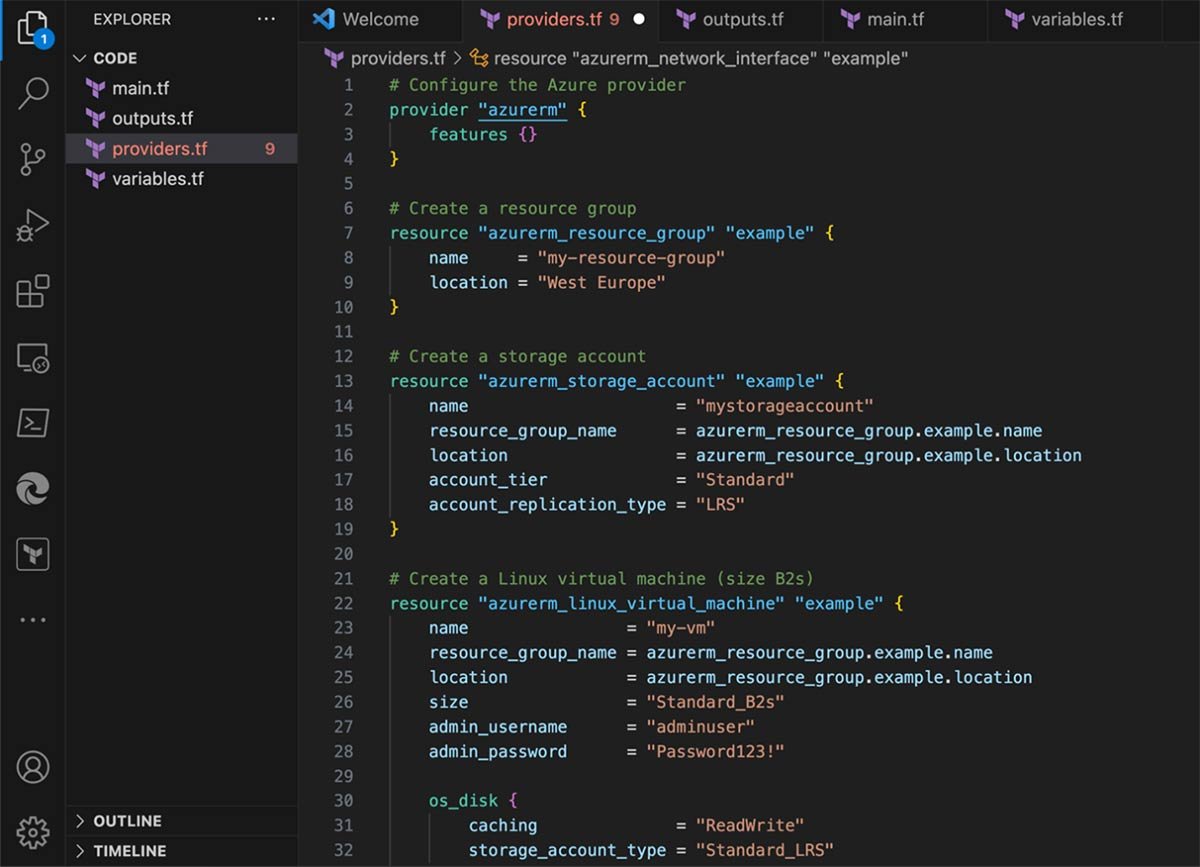
Task: Open the Accounts menu icon
Action: [x=33, y=767]
